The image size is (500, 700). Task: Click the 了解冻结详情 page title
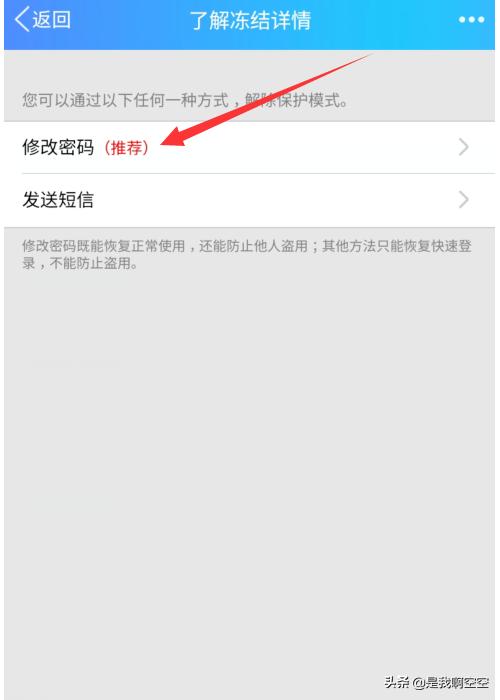pos(250,21)
